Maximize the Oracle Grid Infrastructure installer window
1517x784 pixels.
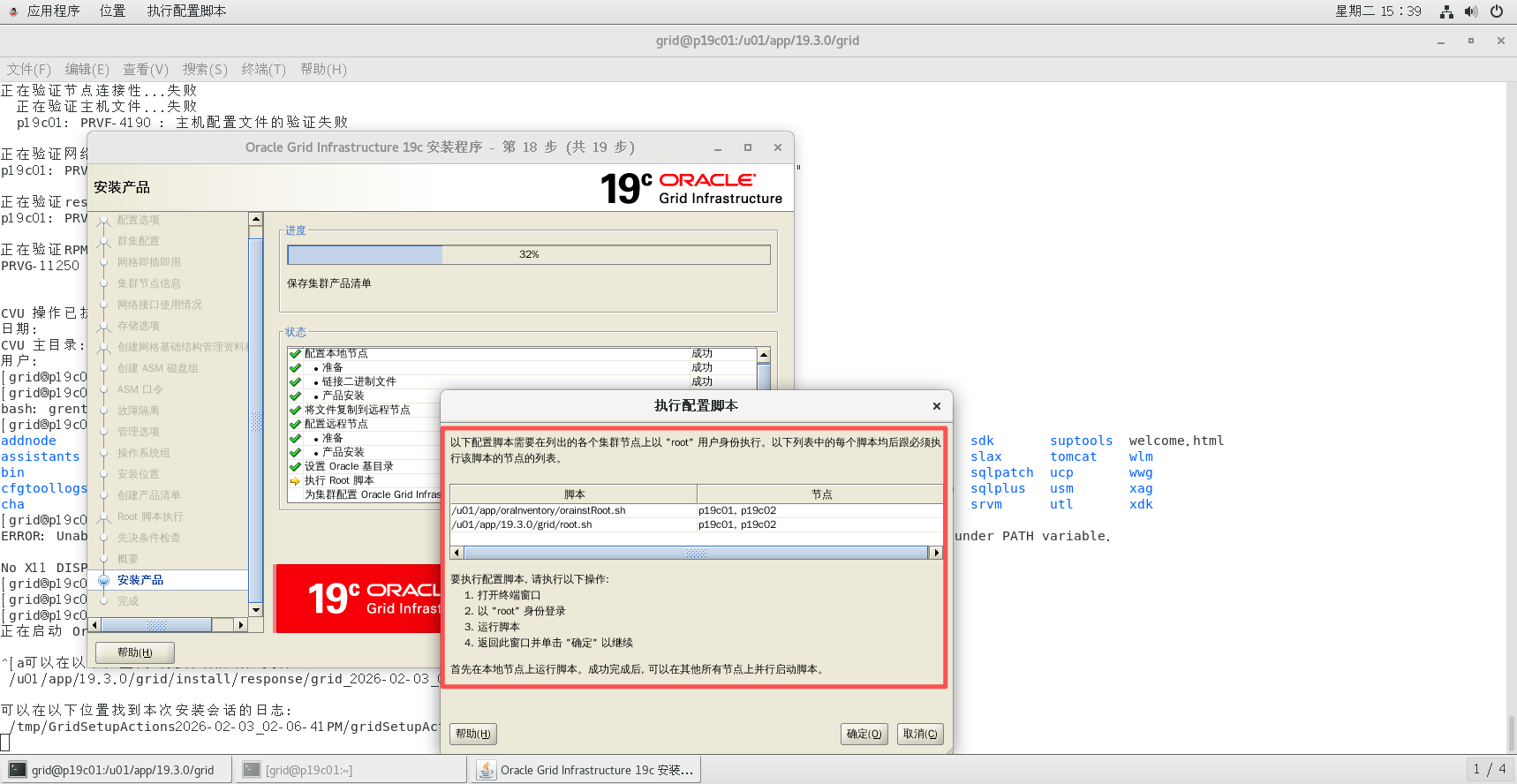pyautogui.click(x=747, y=147)
